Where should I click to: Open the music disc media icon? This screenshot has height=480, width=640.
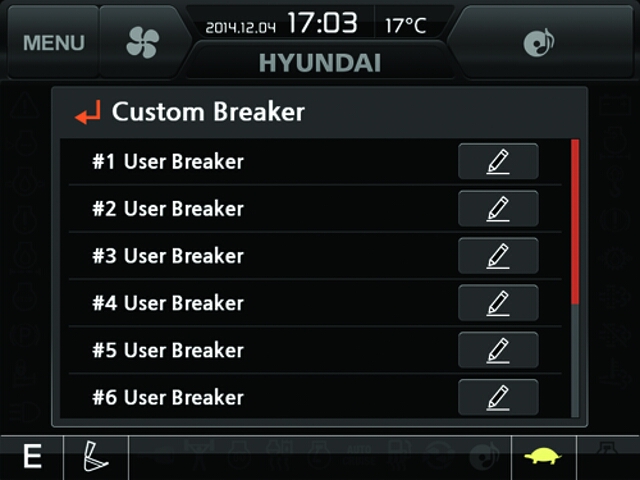539,42
